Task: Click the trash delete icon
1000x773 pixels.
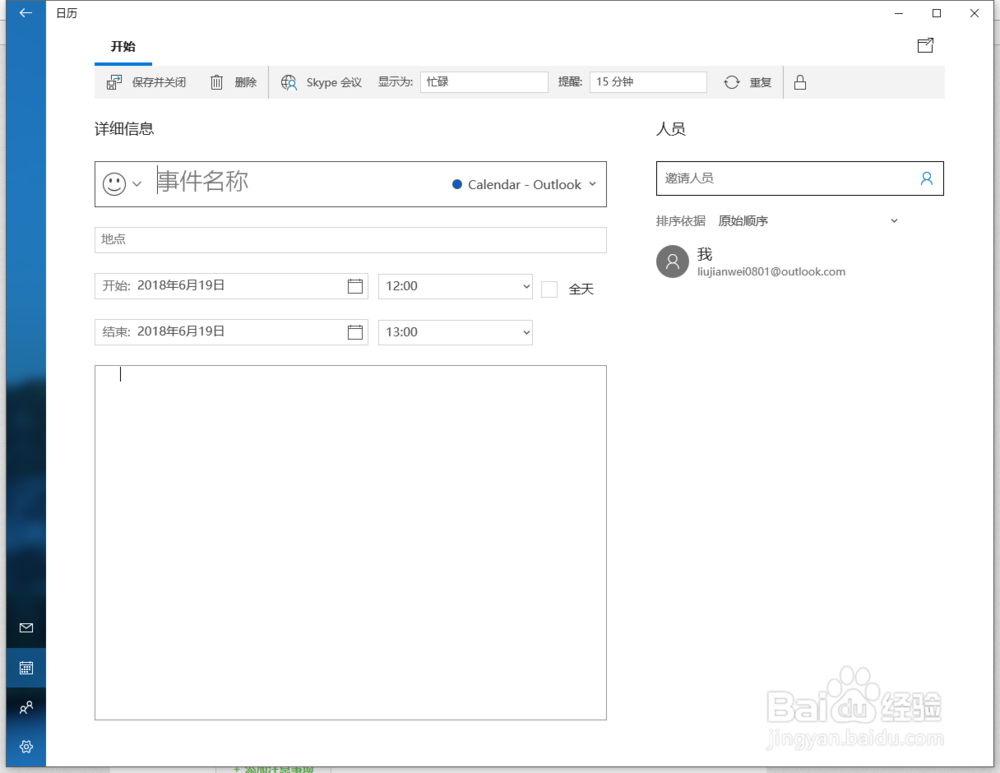Action: [217, 82]
